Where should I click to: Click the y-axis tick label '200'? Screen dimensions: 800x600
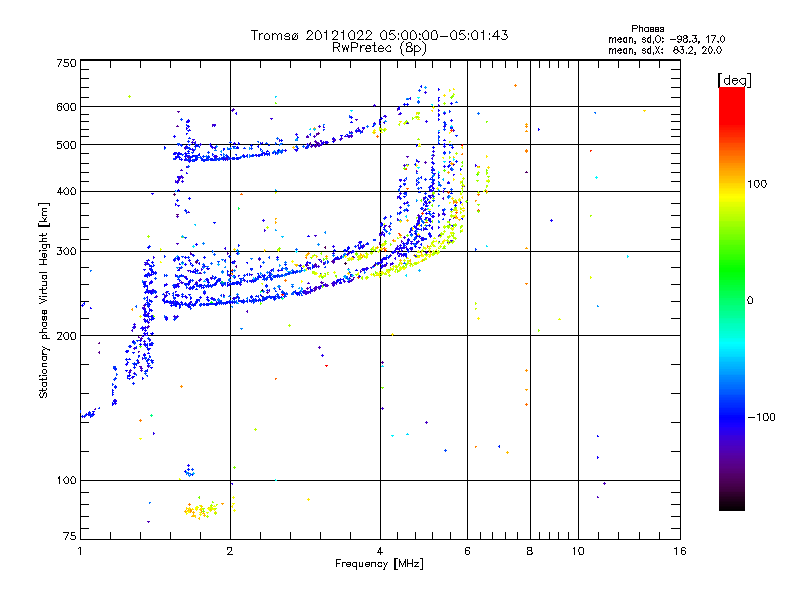66,336
